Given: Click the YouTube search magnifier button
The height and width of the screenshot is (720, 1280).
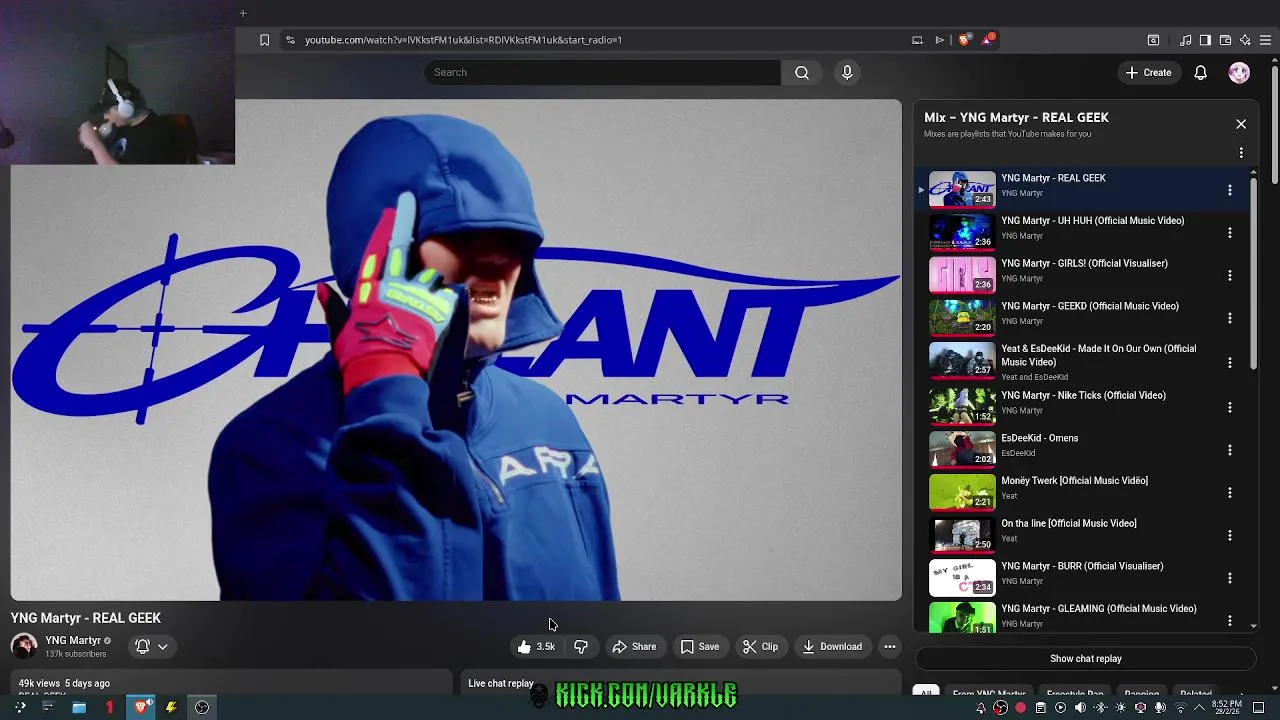Looking at the screenshot, I should click(802, 72).
